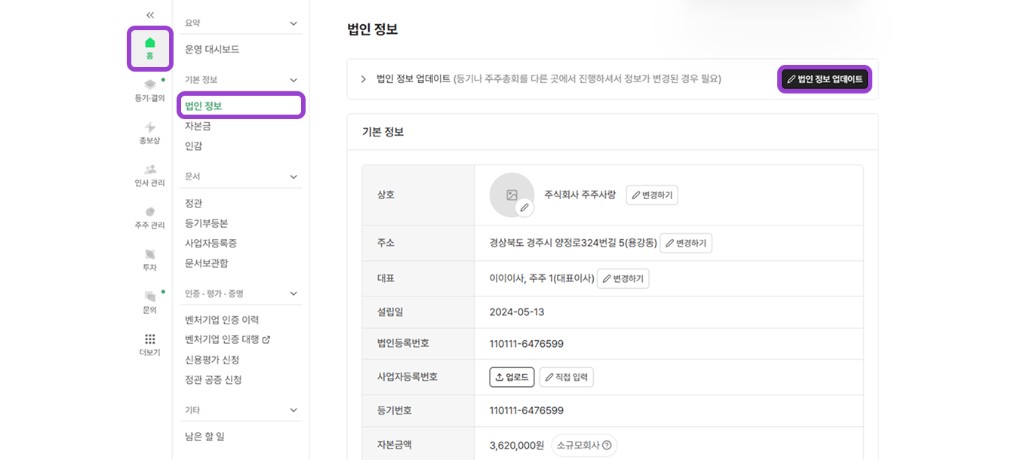The image size is (1024, 460).
Task: Collapse the 인증 · 평가 · 증명 section
Action: pos(293,293)
